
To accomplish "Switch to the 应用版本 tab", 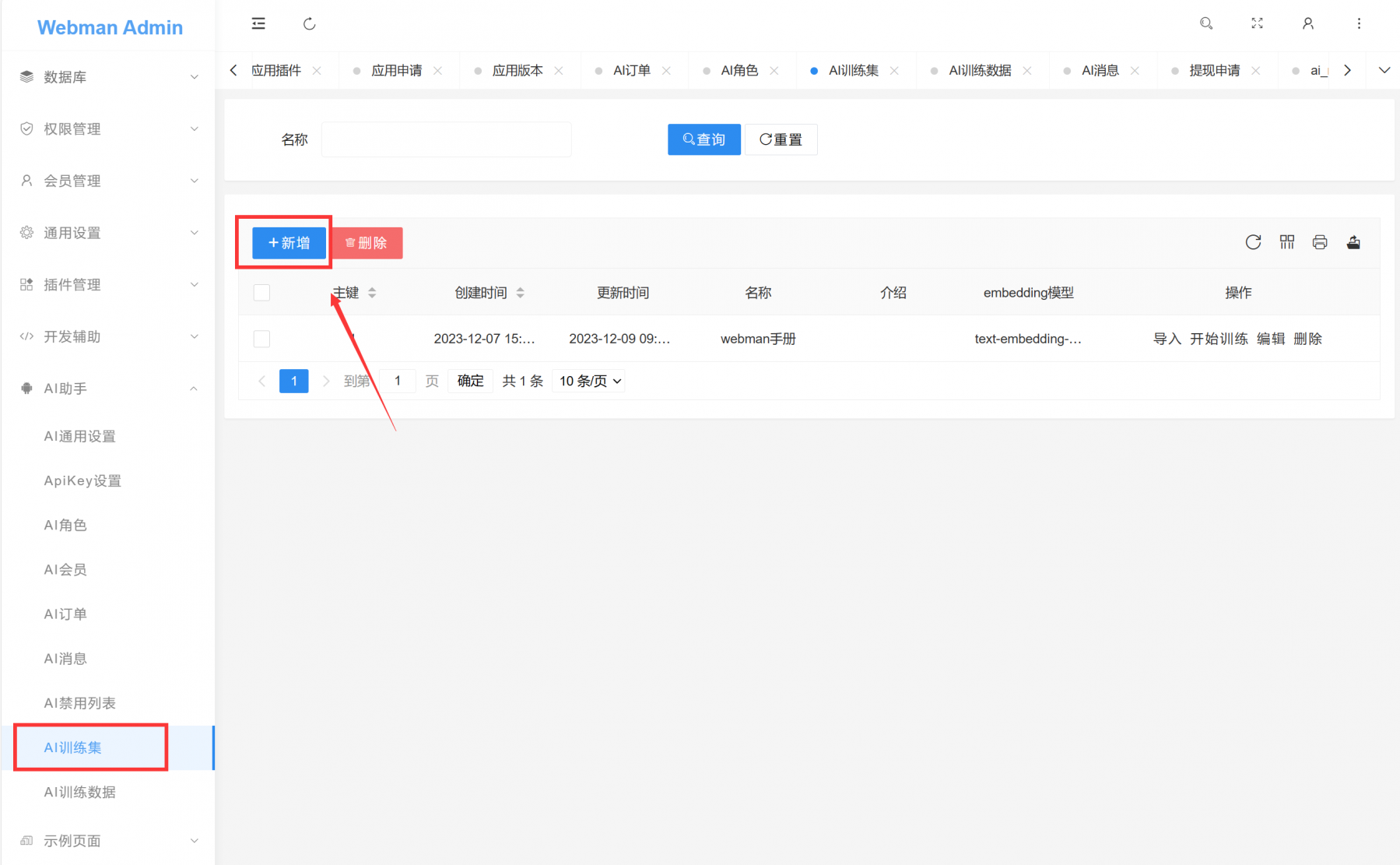I will [x=518, y=70].
